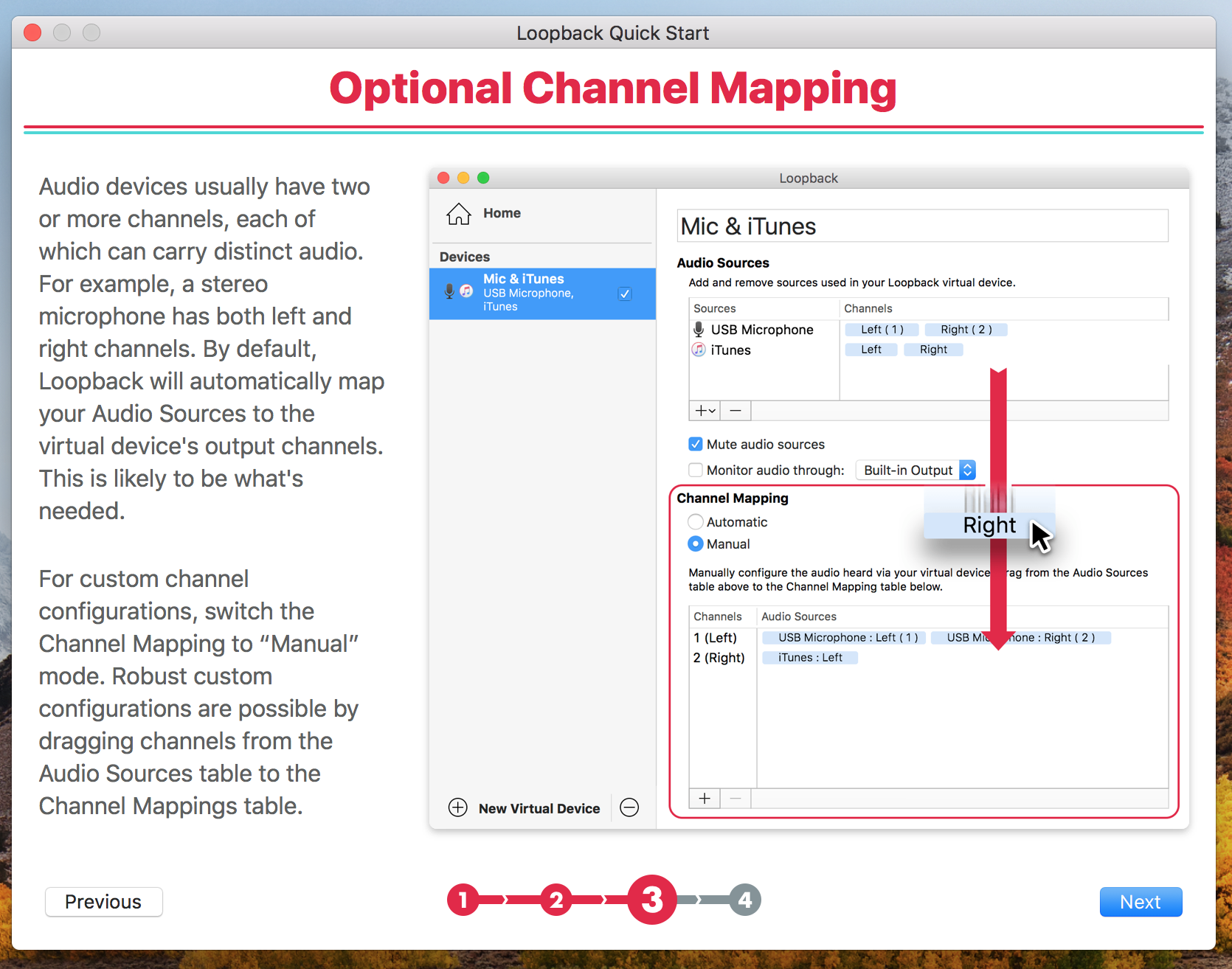
Task: Click the microphone icon in Mic & iTunes device row
Action: [x=449, y=291]
